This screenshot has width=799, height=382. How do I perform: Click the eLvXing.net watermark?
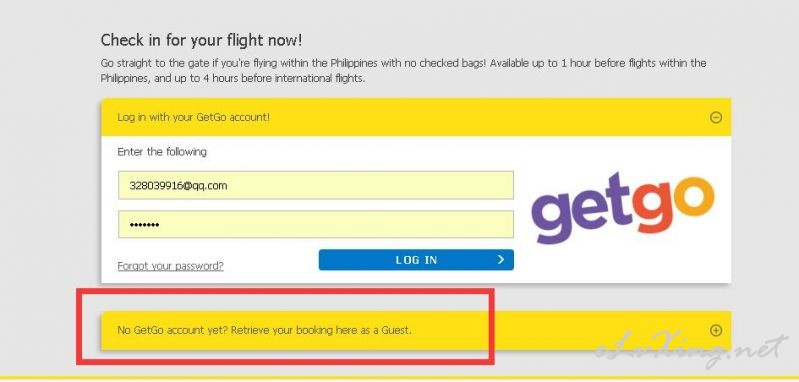[x=688, y=350]
